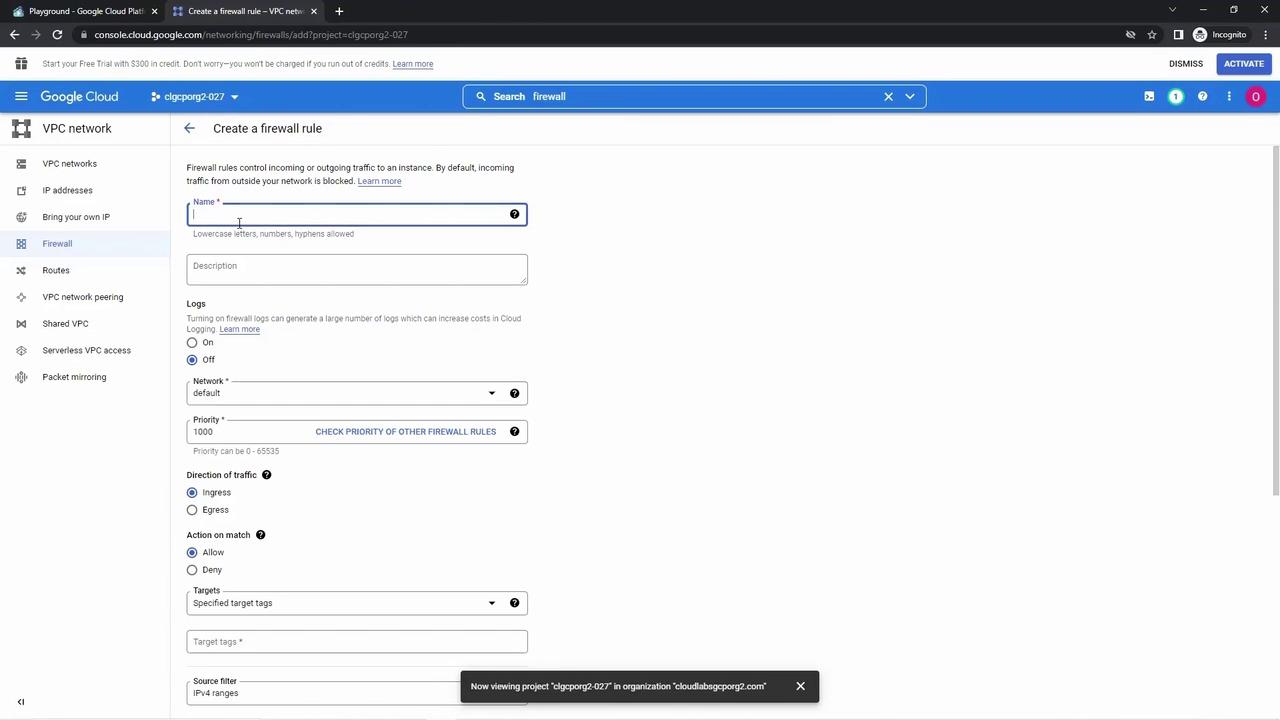1280x720 pixels.
Task: Open the account avatar menu
Action: (1256, 97)
